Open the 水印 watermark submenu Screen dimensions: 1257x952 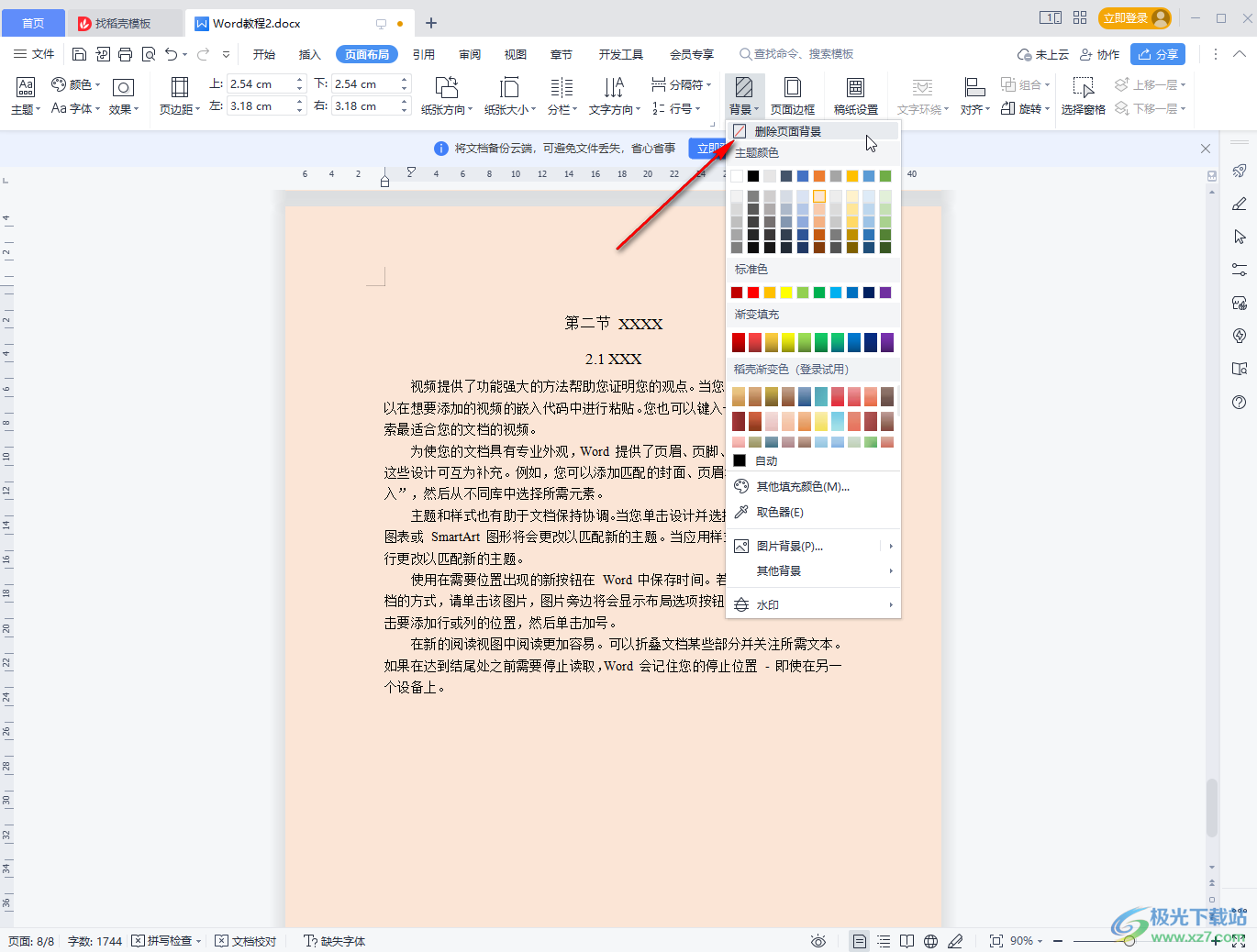click(x=813, y=604)
